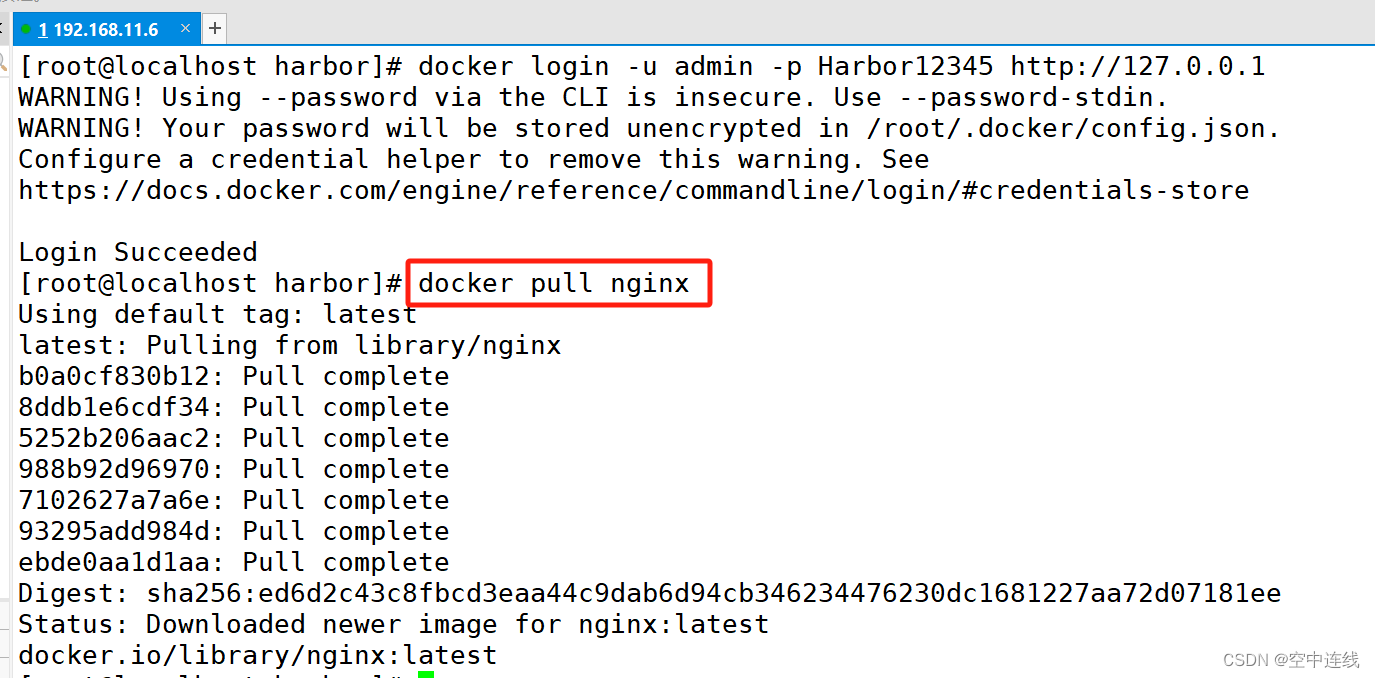The height and width of the screenshot is (678, 1375).
Task: Click the left-edge terminal scrollbar
Action: tap(6, 350)
